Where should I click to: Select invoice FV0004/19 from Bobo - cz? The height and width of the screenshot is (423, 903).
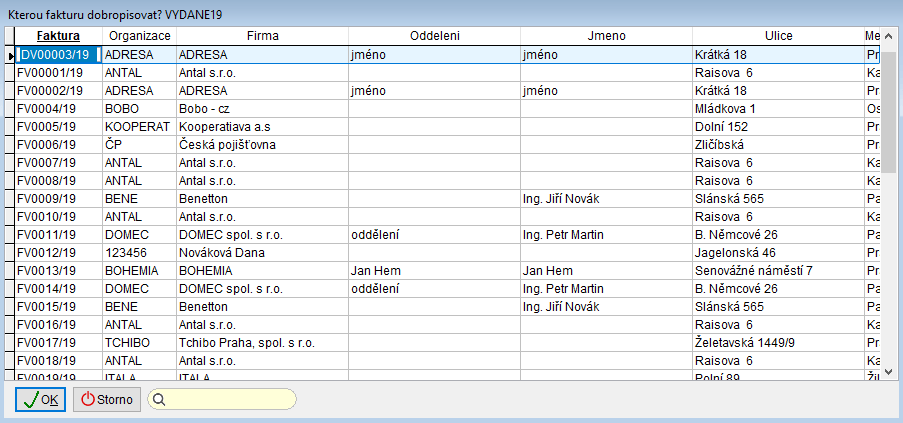click(58, 108)
